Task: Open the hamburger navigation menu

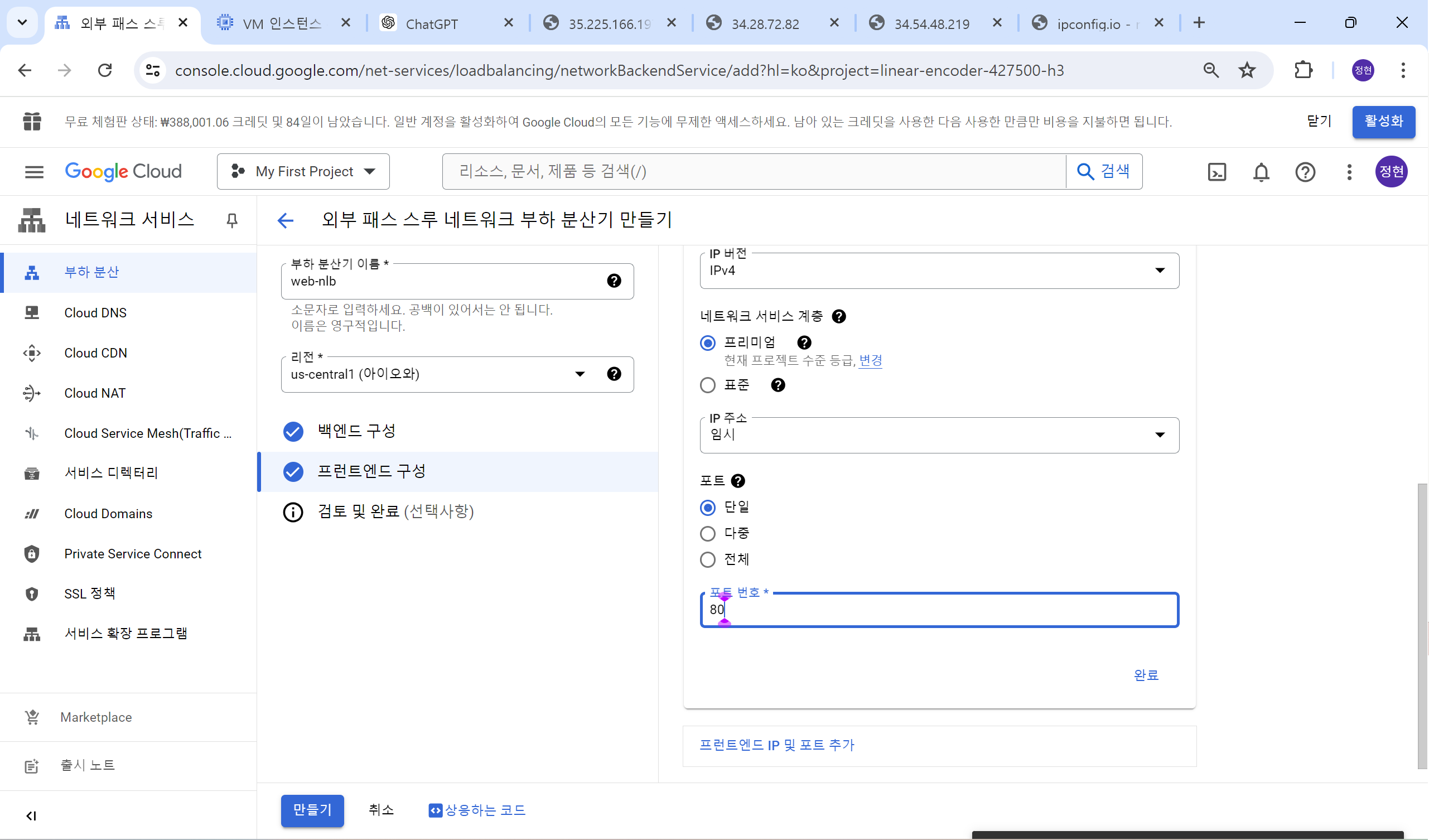Action: [34, 172]
